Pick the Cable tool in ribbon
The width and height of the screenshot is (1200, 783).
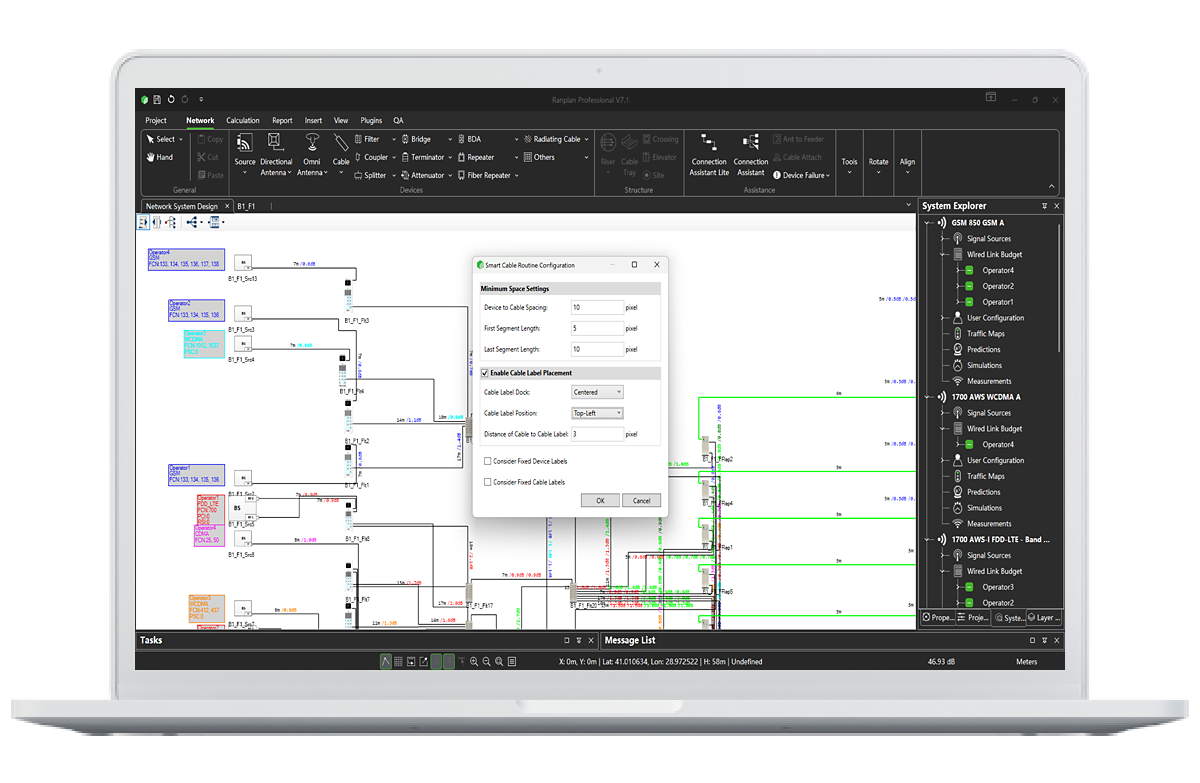point(341,150)
